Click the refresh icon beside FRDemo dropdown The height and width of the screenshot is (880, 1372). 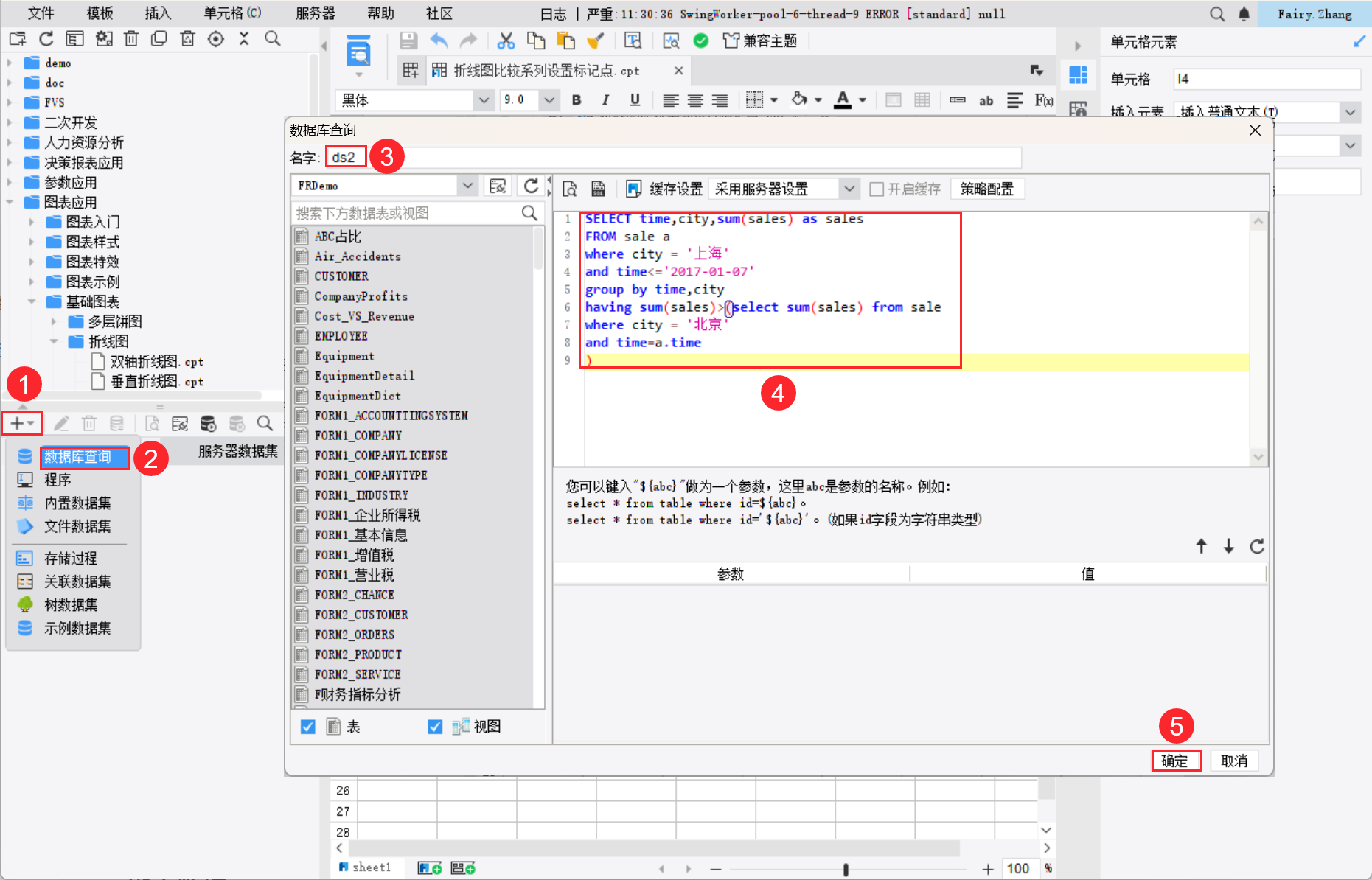531,186
